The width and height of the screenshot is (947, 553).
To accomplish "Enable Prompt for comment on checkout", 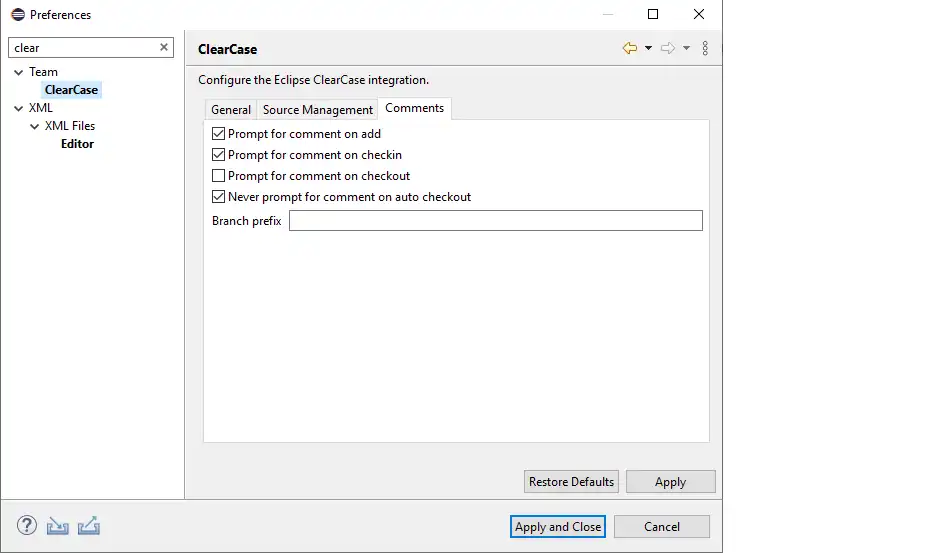I will point(219,176).
